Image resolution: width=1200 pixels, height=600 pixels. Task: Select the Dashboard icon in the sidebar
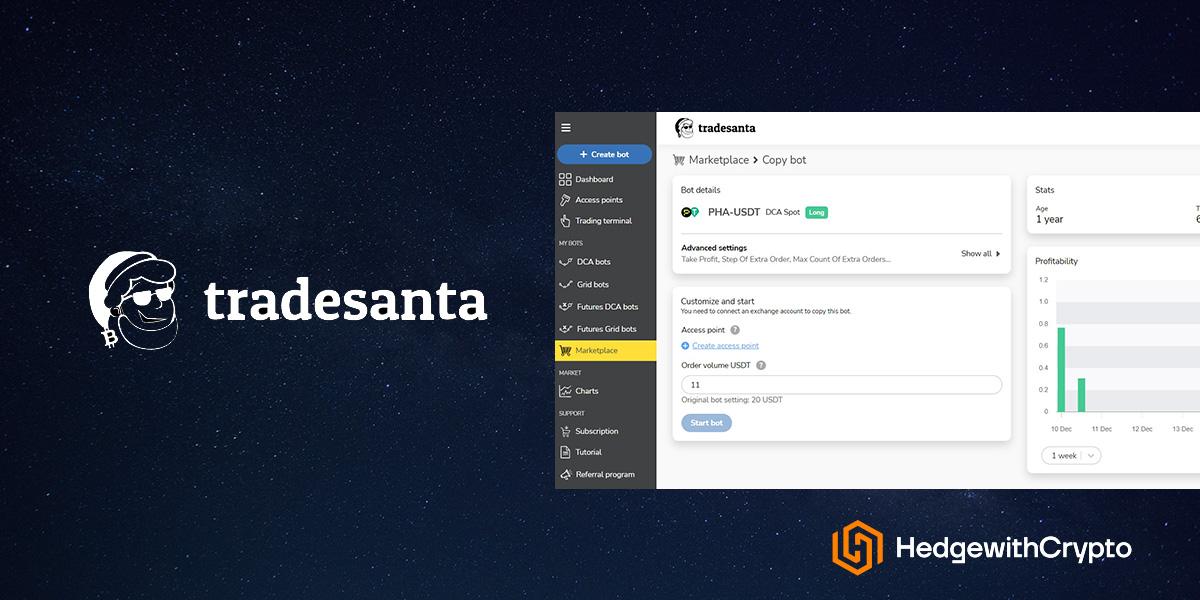click(x=567, y=179)
